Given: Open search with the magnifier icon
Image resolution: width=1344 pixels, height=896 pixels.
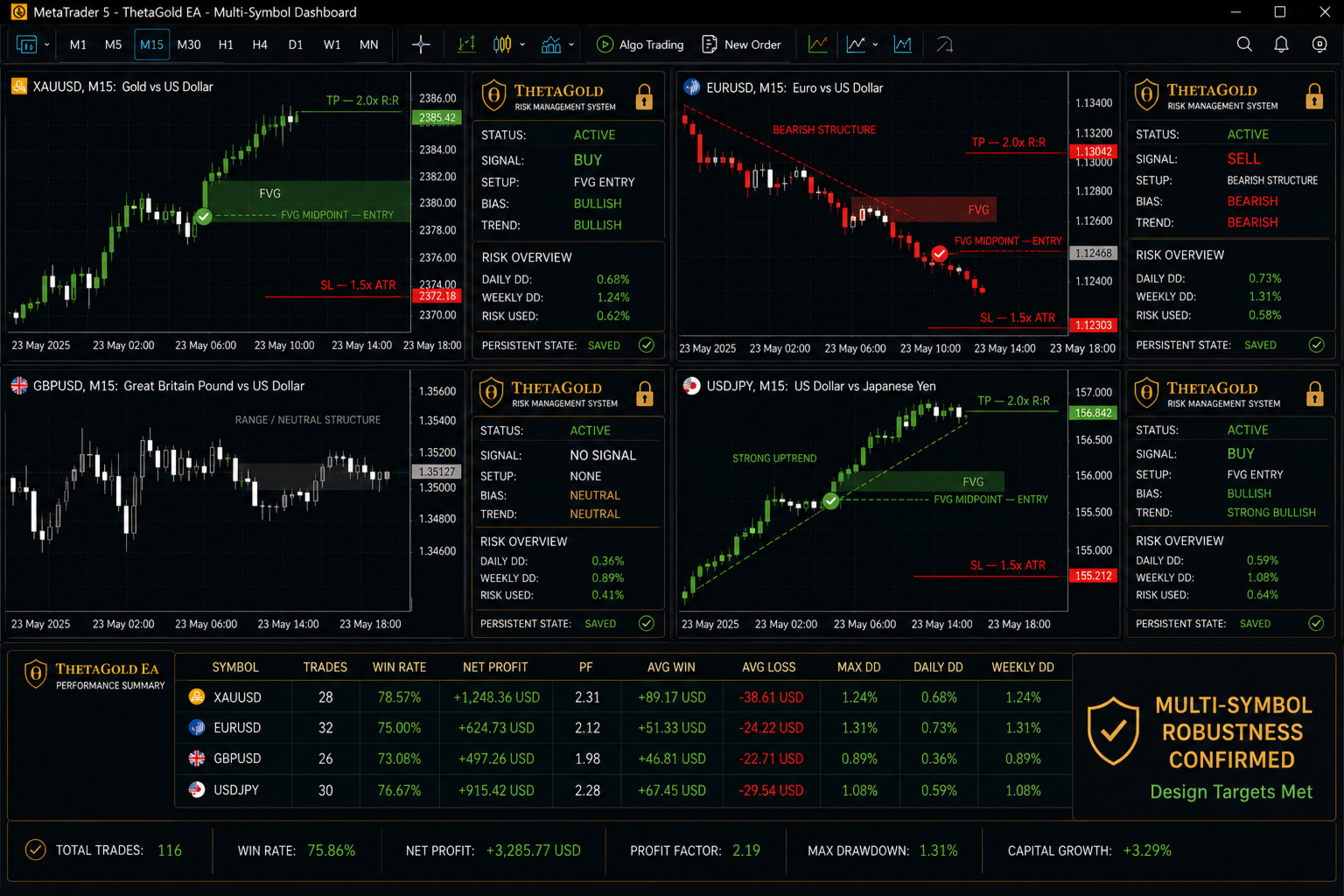Looking at the screenshot, I should (1244, 45).
